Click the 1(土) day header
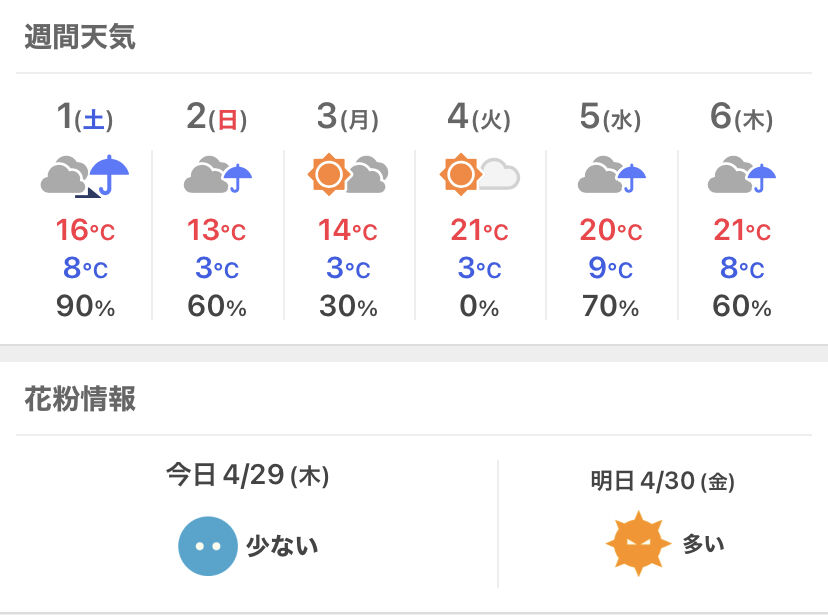The height and width of the screenshot is (615, 828). pyautogui.click(x=85, y=117)
